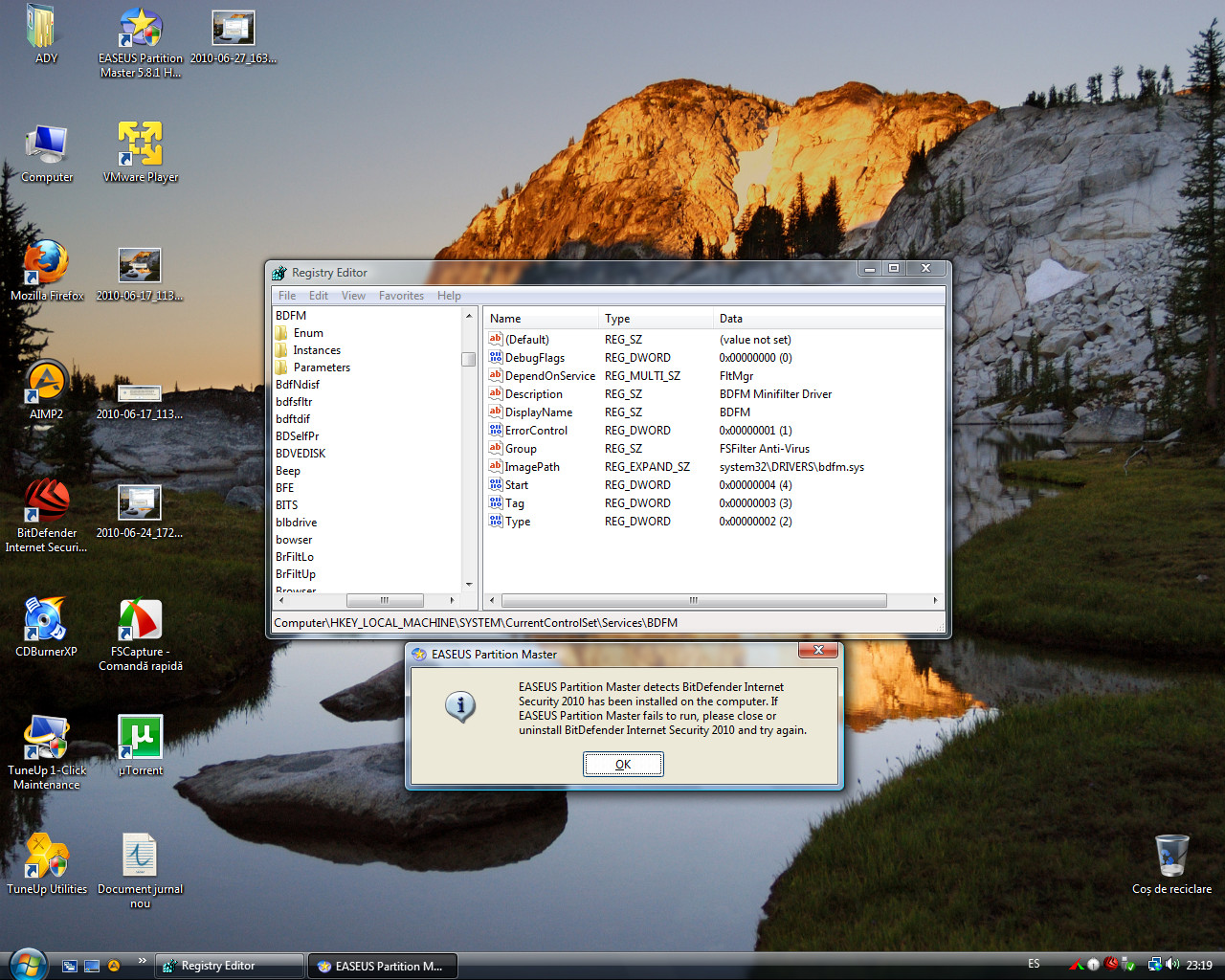1225x980 pixels.
Task: Select the 2010-06-27_163 screenshot file icon
Action: tap(234, 35)
